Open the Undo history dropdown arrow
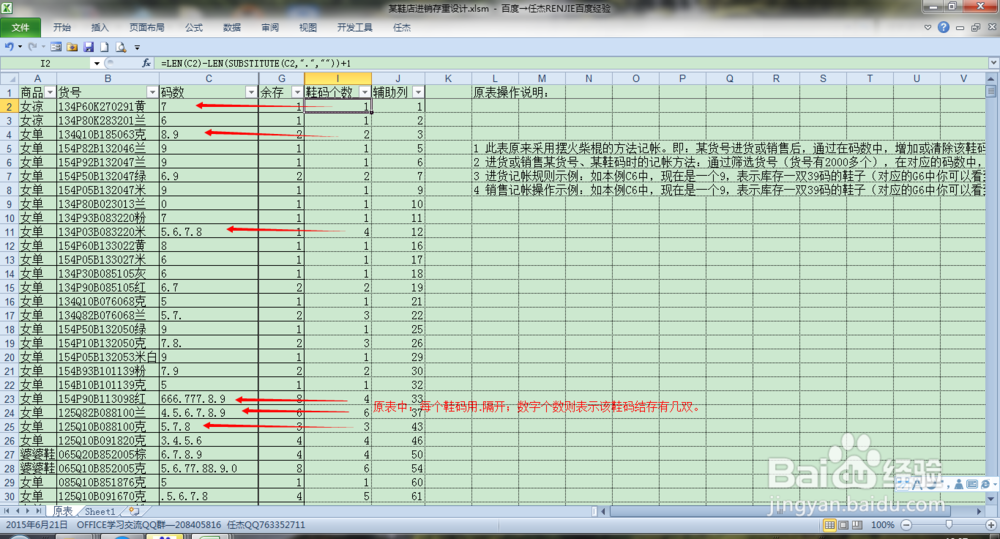The image size is (1000, 539). click(20, 47)
